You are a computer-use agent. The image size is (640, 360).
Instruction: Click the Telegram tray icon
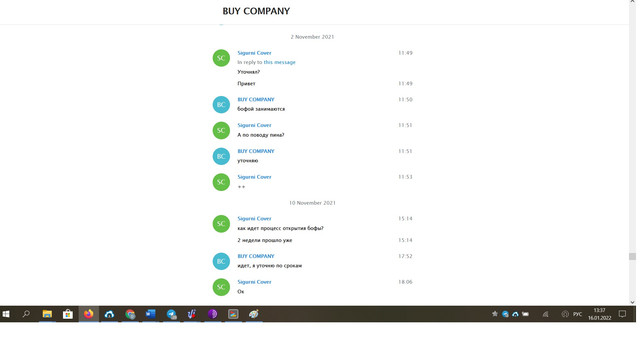[x=505, y=314]
